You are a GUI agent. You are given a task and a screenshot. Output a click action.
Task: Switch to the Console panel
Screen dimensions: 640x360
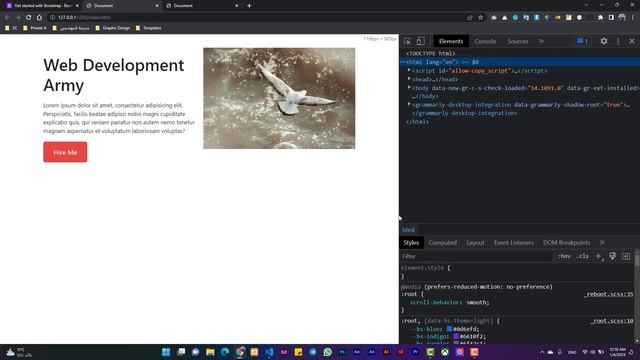[485, 41]
